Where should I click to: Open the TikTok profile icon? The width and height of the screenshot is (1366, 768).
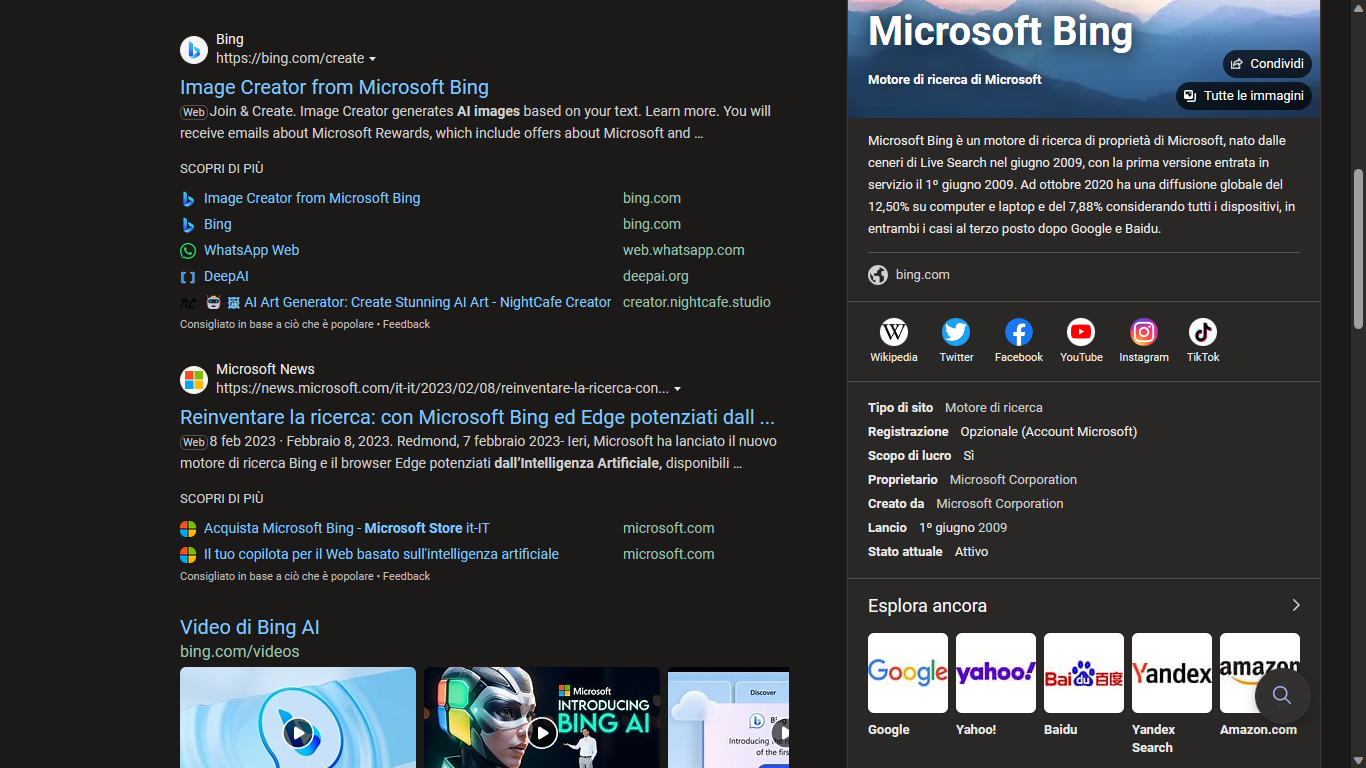pyautogui.click(x=1203, y=332)
